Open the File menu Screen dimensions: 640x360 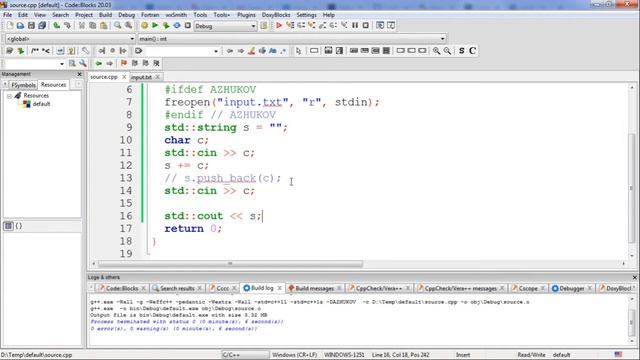7,15
